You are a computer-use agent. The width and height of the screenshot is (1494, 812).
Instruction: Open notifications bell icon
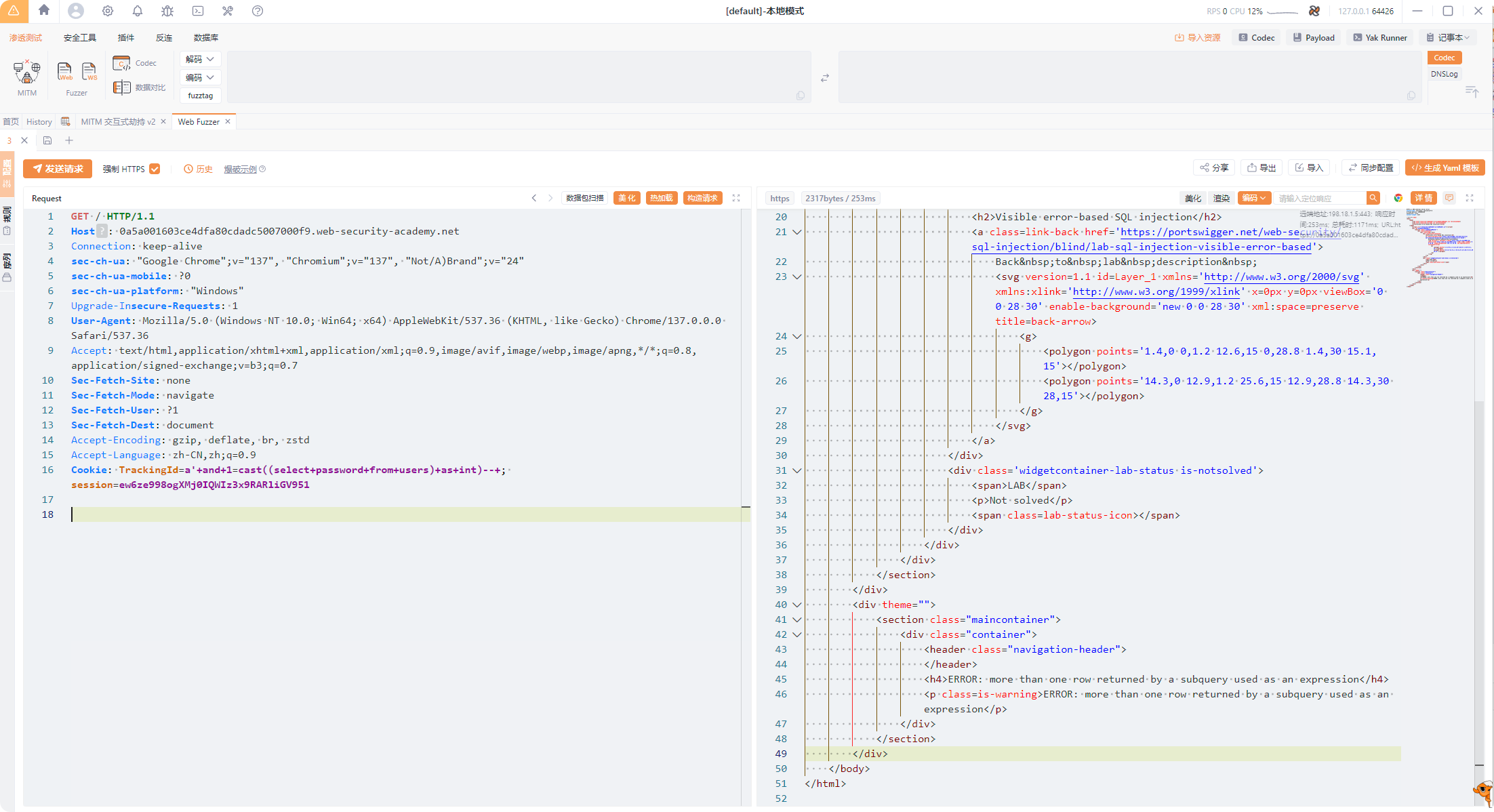(x=138, y=11)
